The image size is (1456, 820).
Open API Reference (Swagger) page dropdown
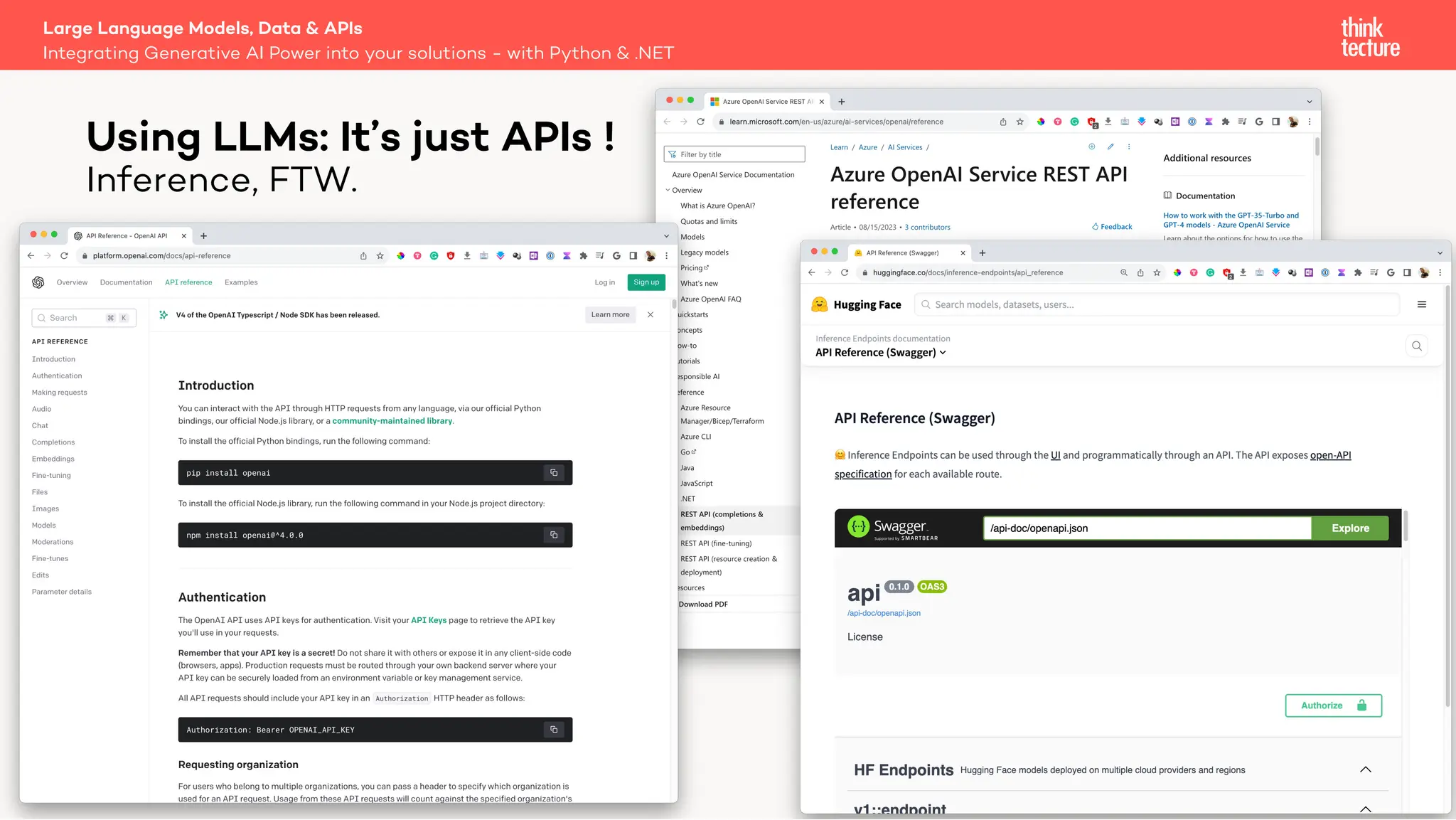click(881, 353)
